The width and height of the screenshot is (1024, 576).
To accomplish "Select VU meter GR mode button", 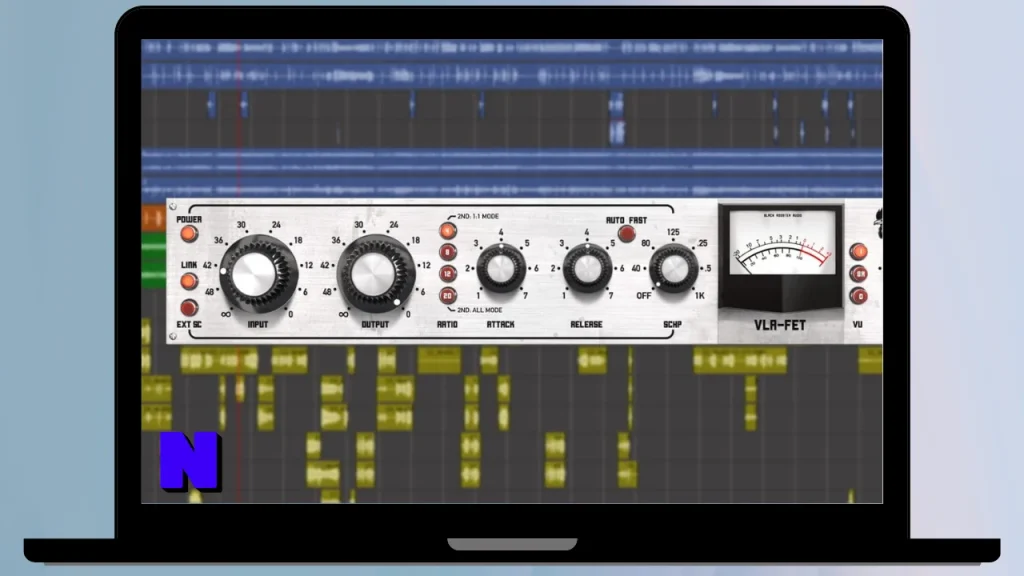I will pos(858,274).
